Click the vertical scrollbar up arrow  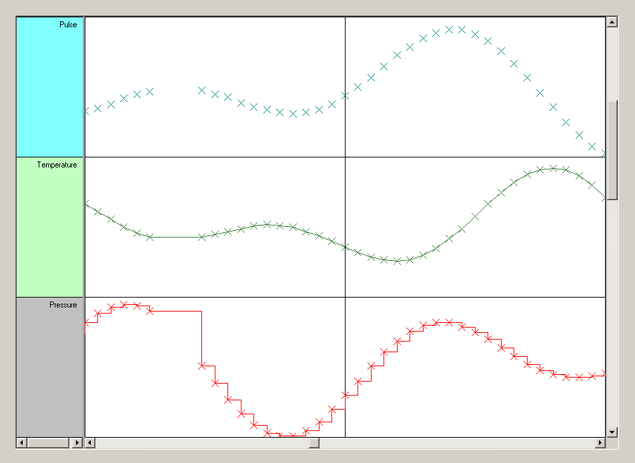[x=613, y=22]
